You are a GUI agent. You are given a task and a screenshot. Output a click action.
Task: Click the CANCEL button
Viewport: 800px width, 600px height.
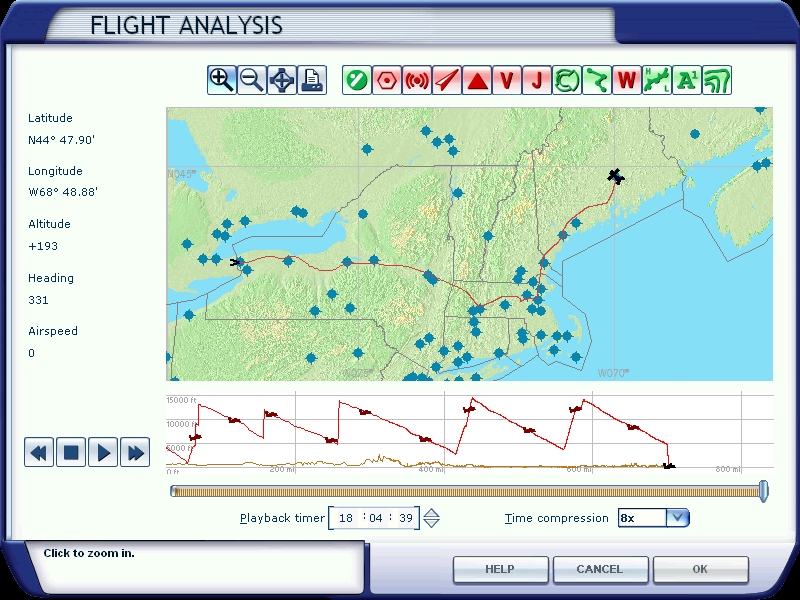tap(600, 569)
